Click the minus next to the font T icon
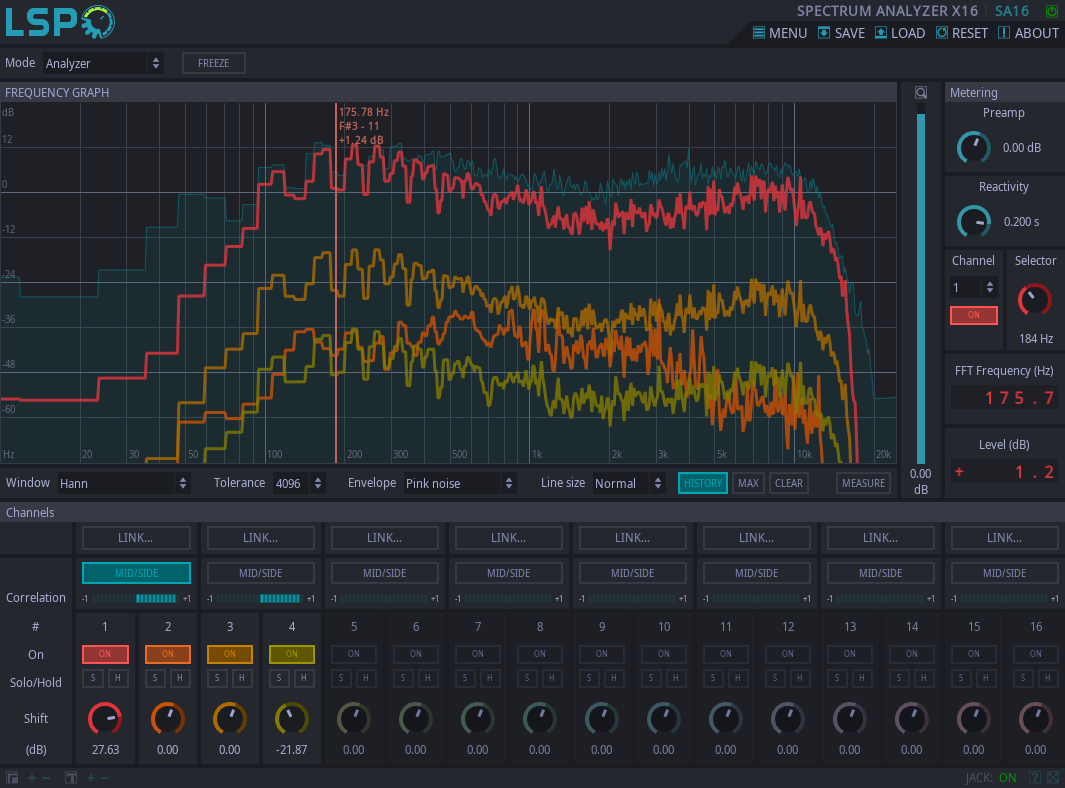Screen dimensions: 1065x788 (x=105, y=778)
